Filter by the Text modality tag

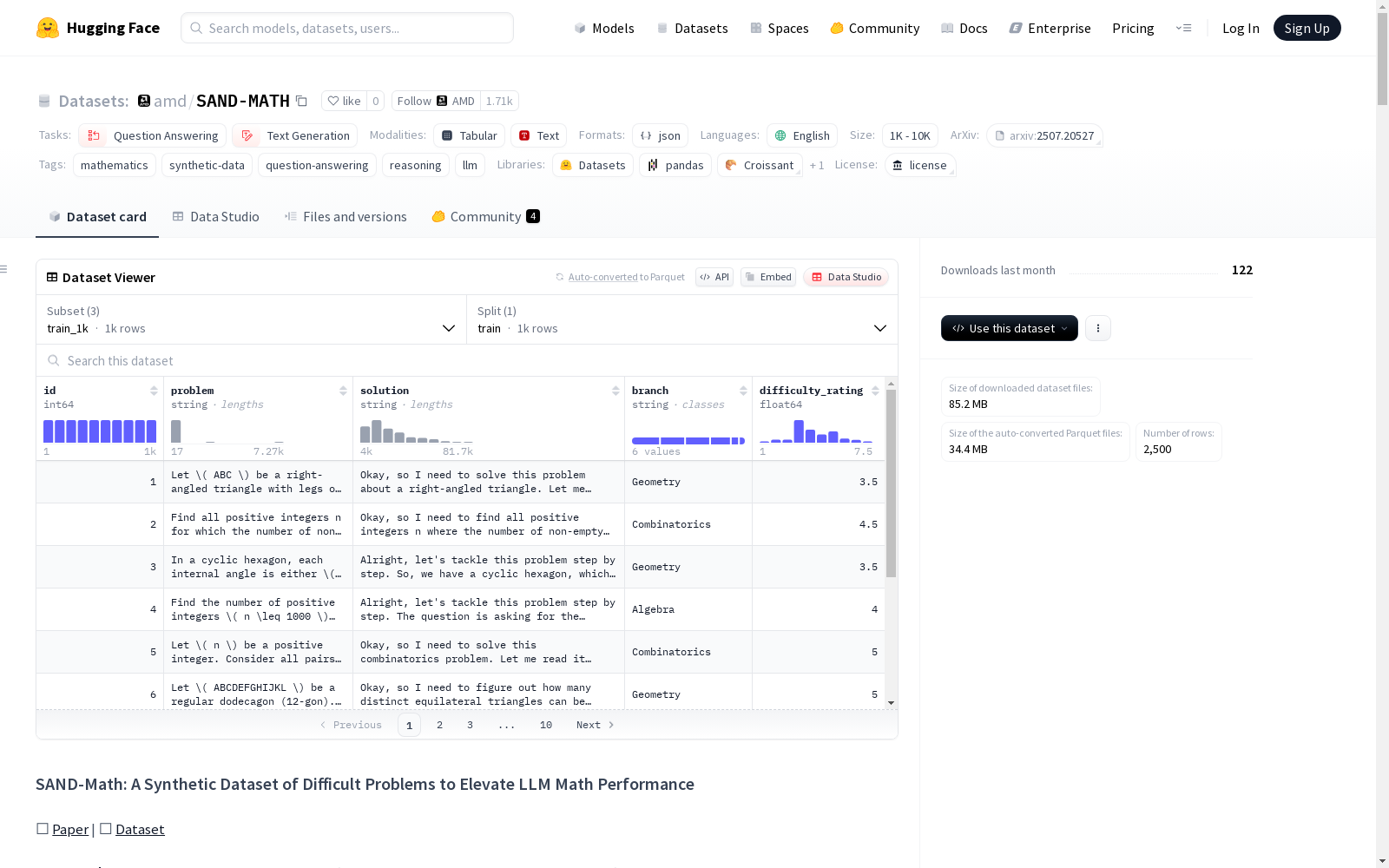coord(539,135)
